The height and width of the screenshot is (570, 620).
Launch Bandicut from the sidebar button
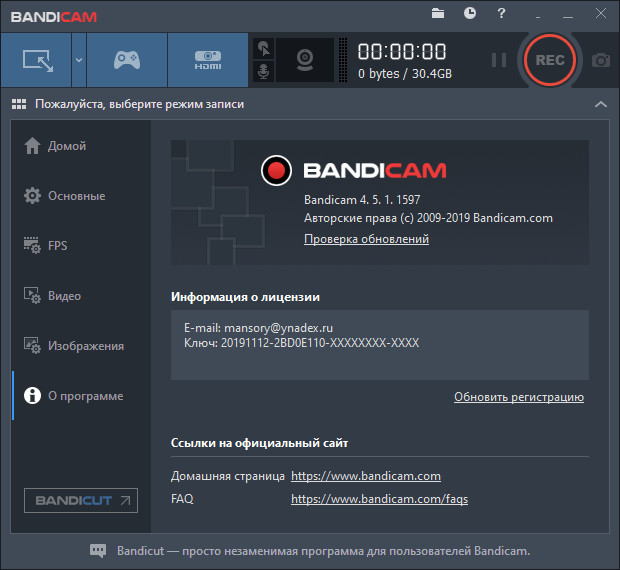[x=81, y=500]
